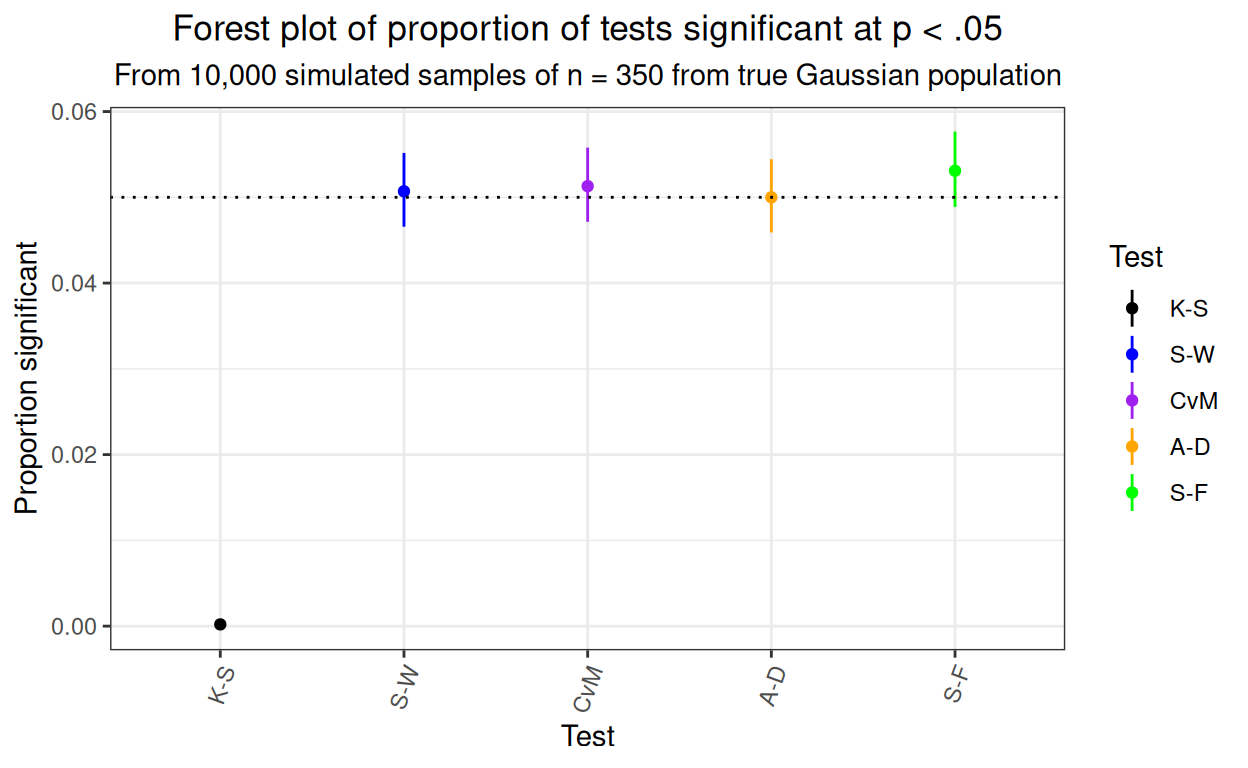Image resolution: width=1248 pixels, height=768 pixels.
Task: Select the purple CvM legend key
Action: click(1132, 401)
